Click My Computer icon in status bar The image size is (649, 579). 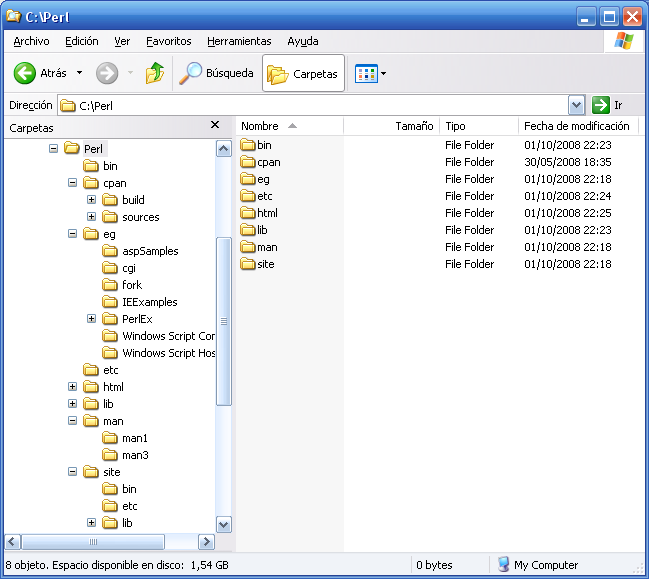[503, 564]
